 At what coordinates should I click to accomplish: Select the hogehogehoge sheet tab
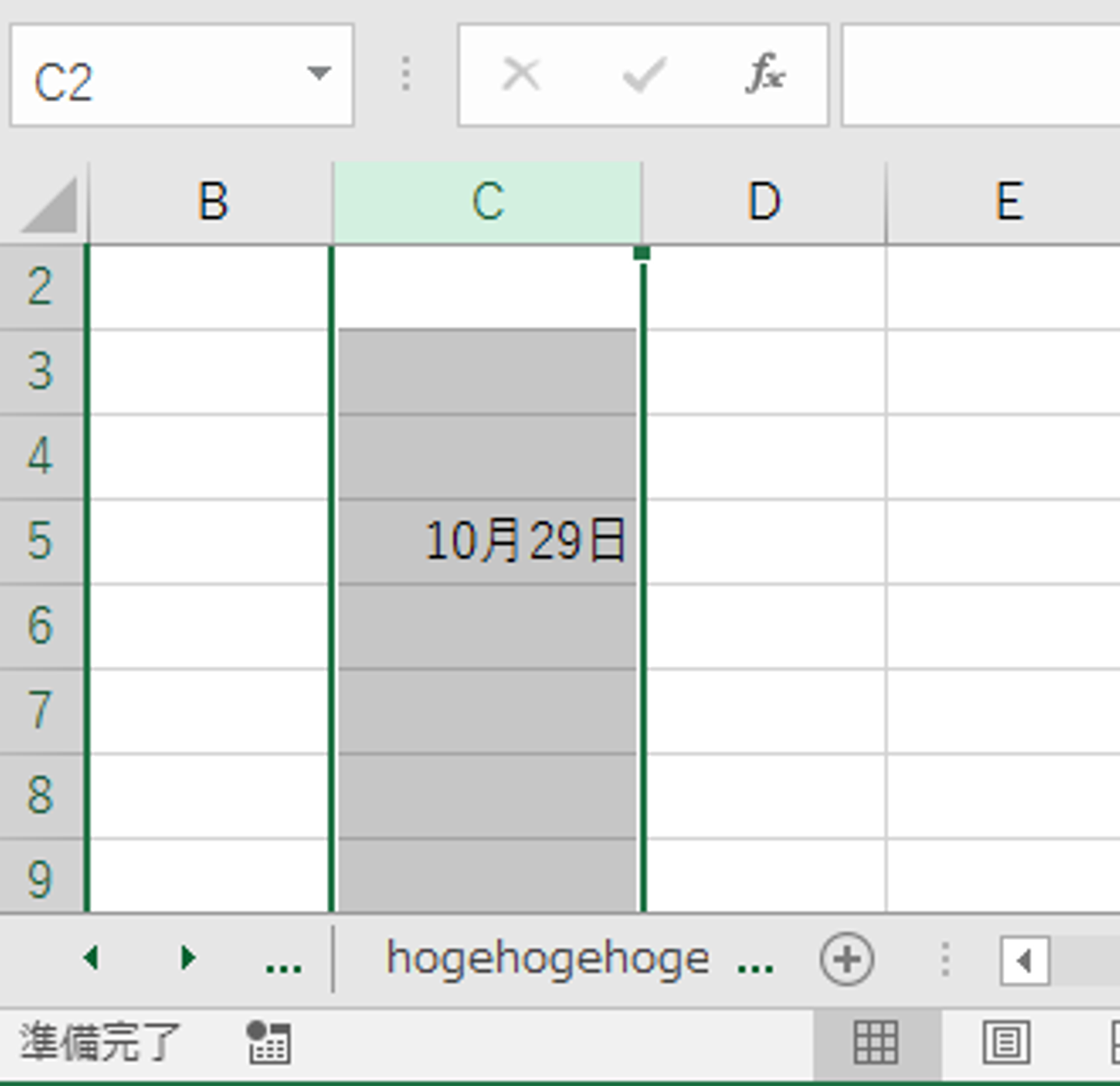tap(548, 958)
